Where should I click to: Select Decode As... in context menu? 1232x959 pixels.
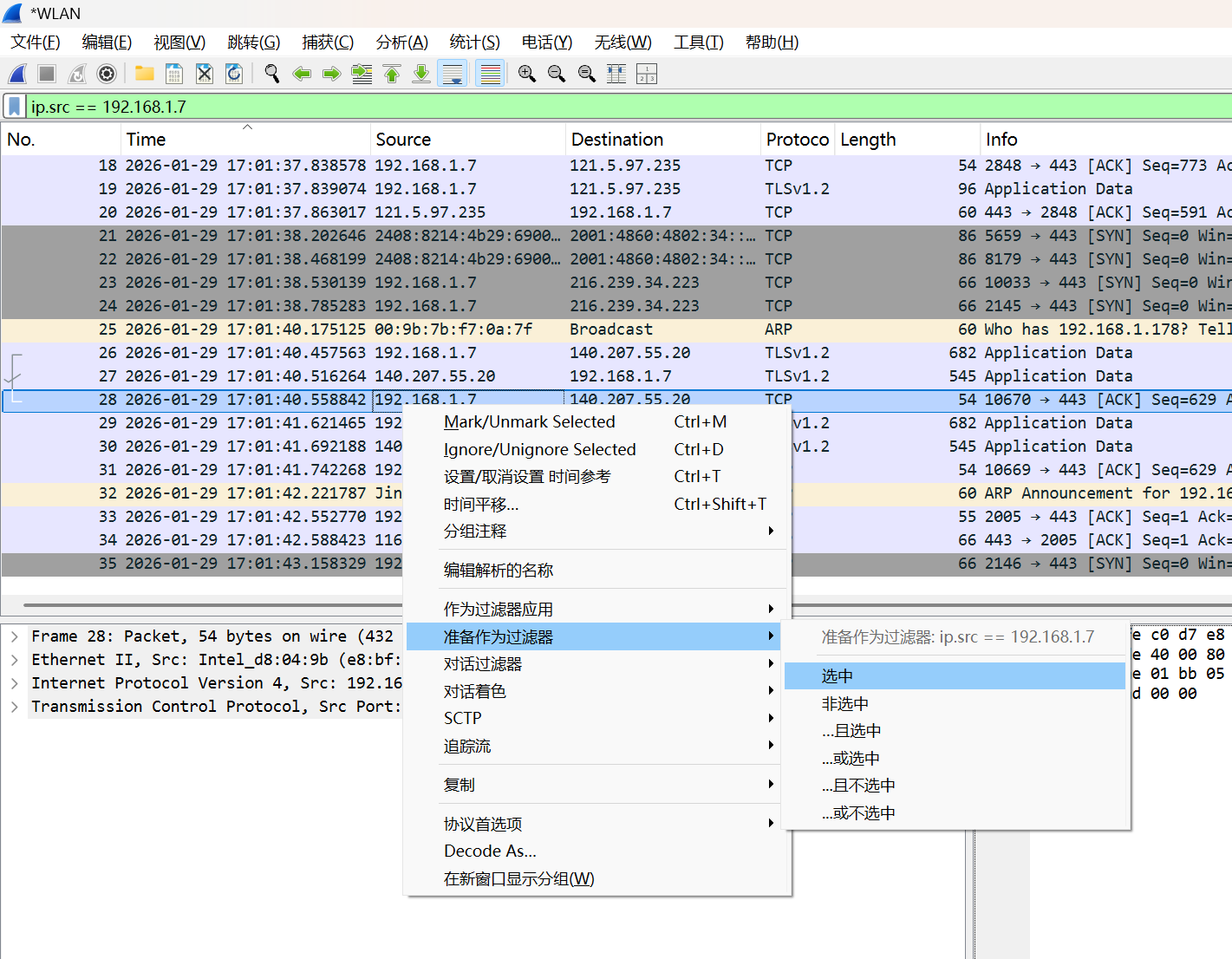[x=597, y=851]
